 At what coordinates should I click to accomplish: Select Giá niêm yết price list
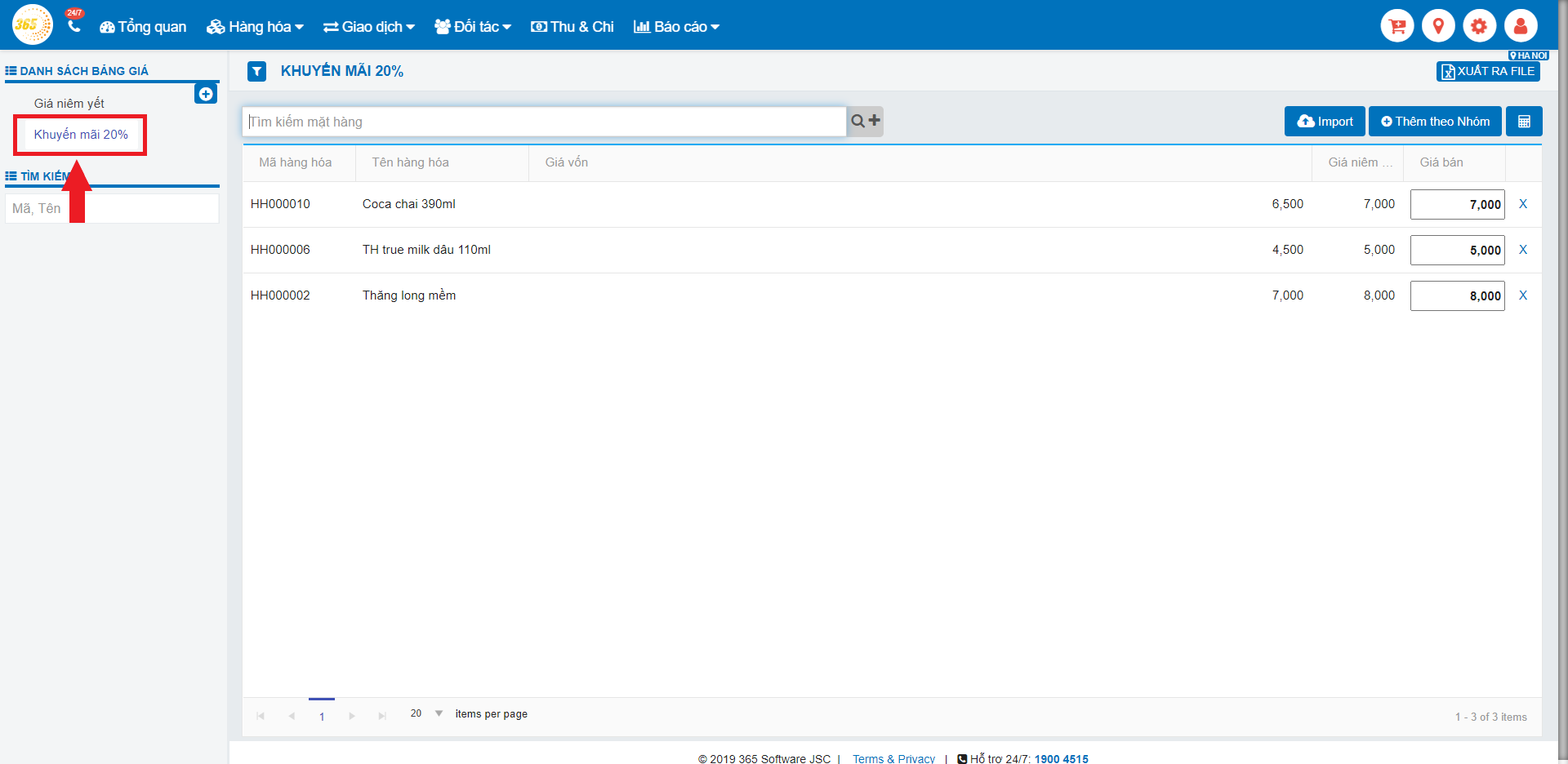click(69, 104)
